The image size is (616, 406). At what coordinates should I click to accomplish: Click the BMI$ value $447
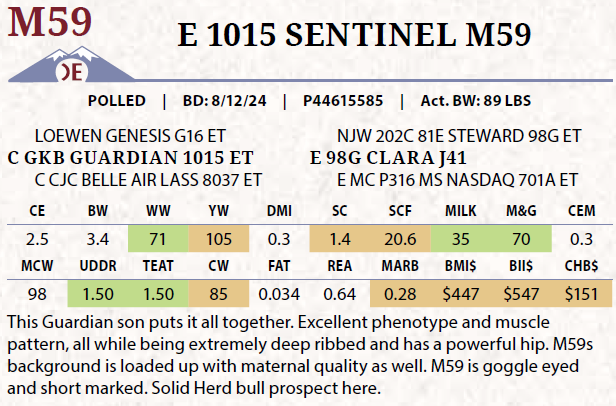[460, 294]
